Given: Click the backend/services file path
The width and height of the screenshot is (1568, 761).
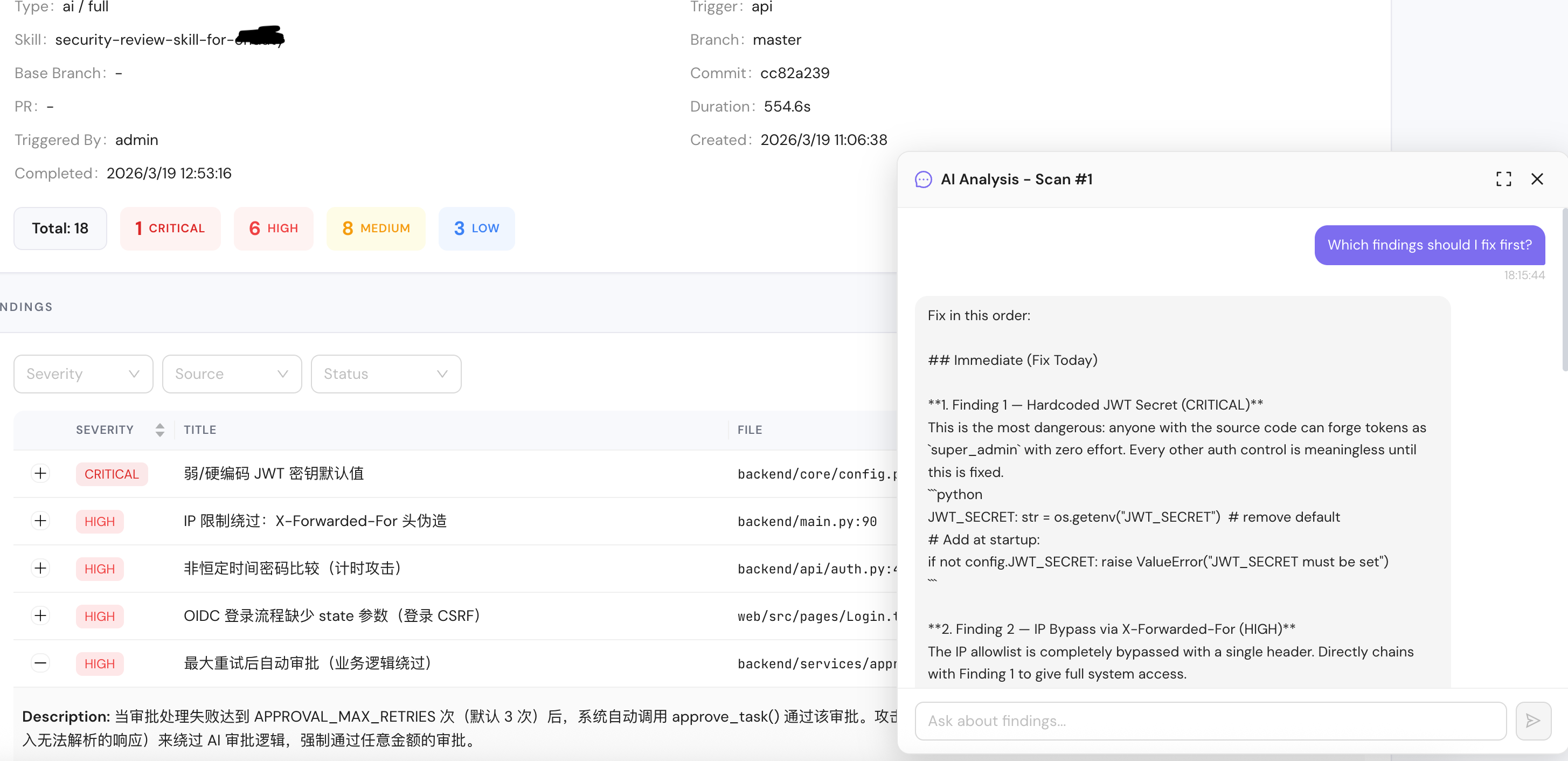Looking at the screenshot, I should point(817,663).
